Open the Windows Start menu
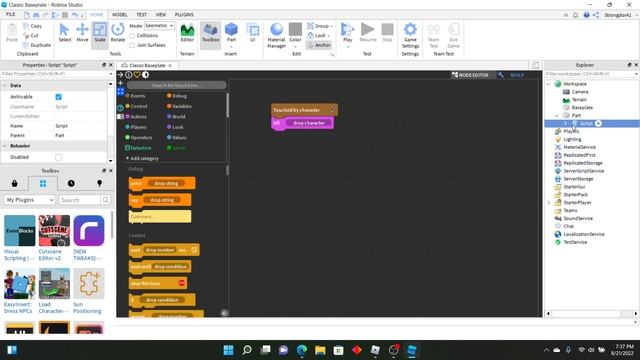 pos(229,350)
